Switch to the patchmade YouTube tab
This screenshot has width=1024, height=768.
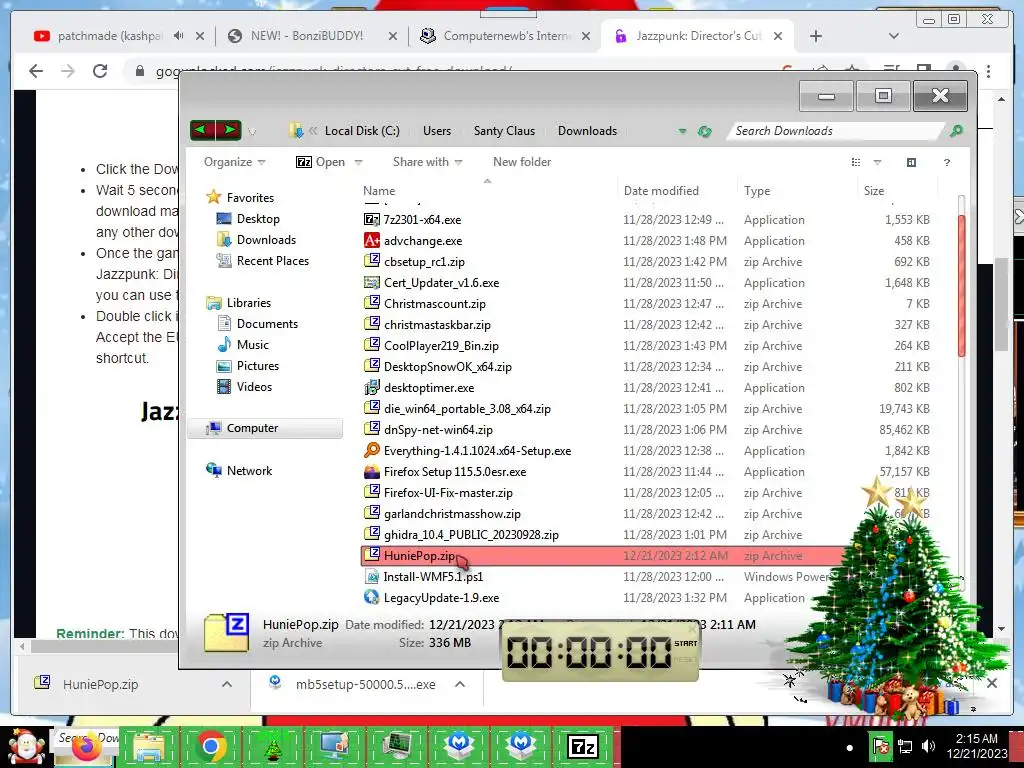(108, 36)
